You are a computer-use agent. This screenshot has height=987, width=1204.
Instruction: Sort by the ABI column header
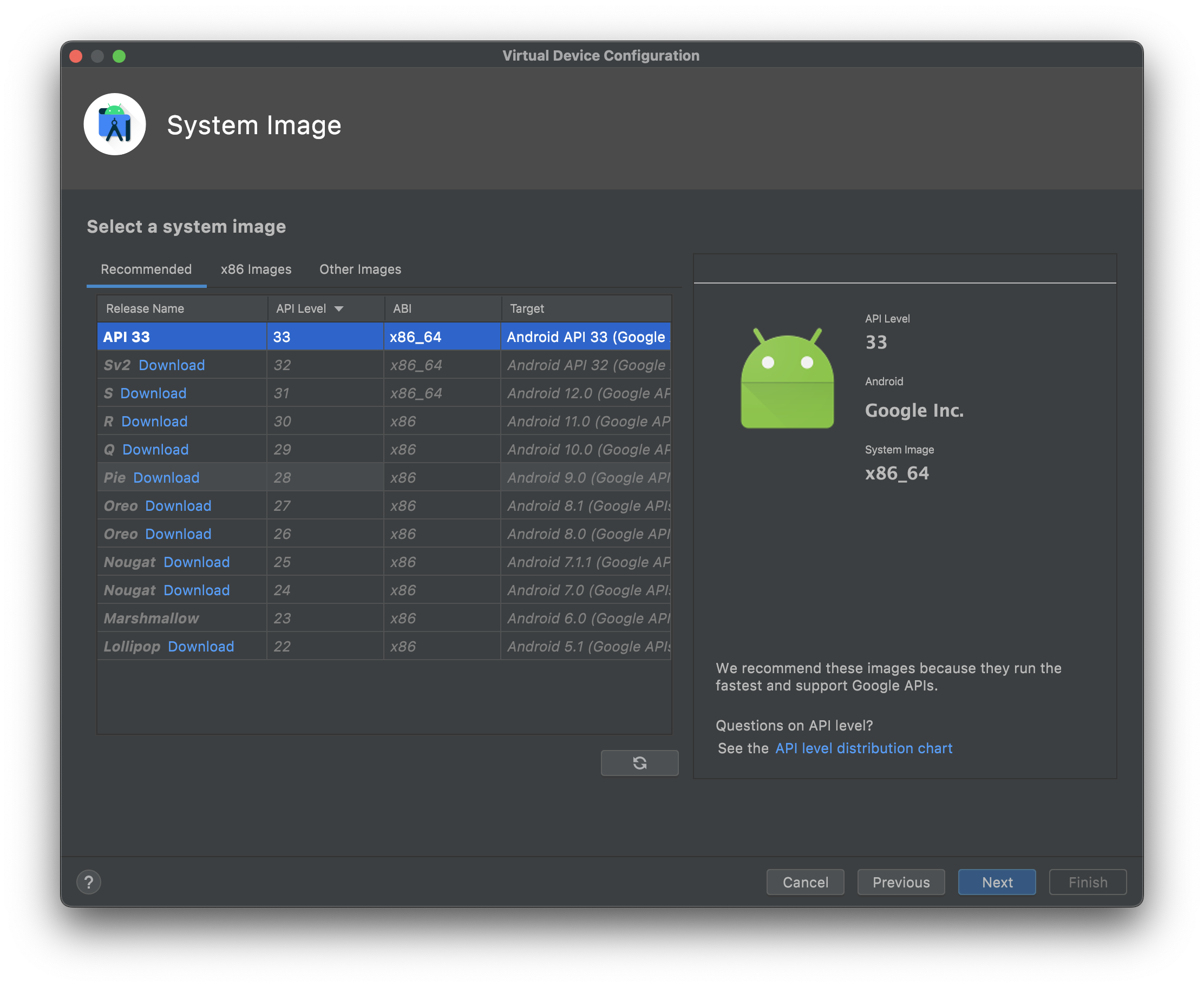(402, 309)
